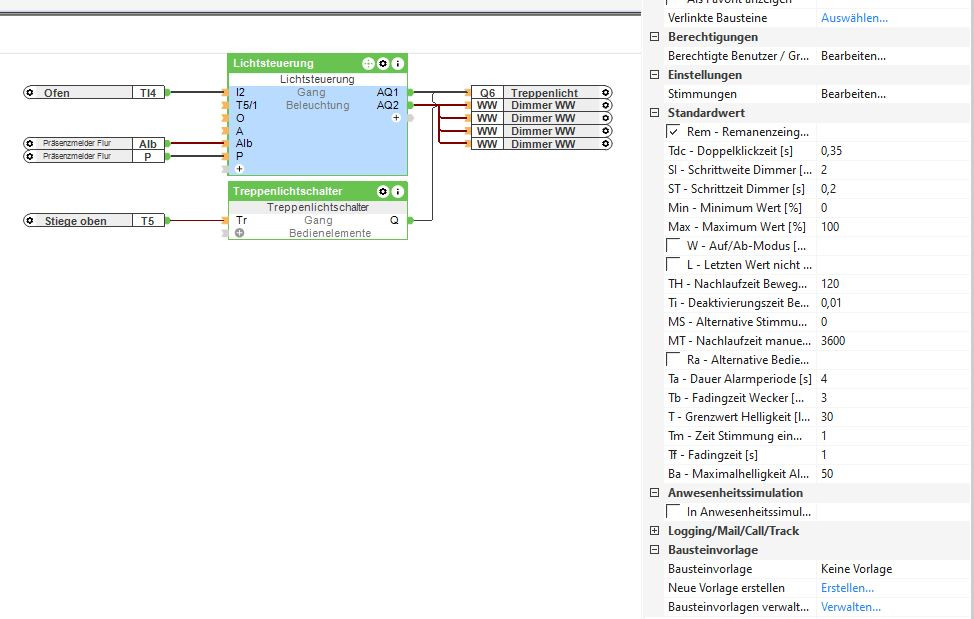Edit T Grenzwert Helligkeit value 30

[x=892, y=417]
